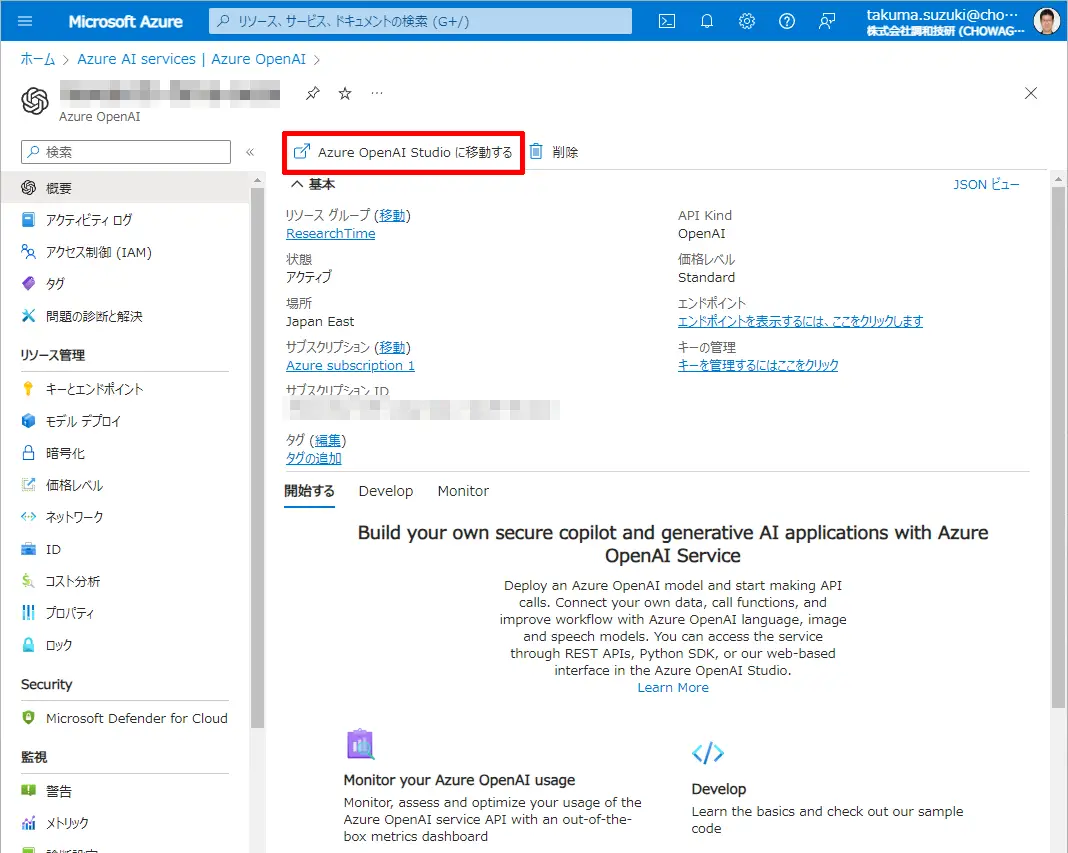The width and height of the screenshot is (1068, 853).
Task: Click the メトリック chart icon
Action: pos(28,823)
